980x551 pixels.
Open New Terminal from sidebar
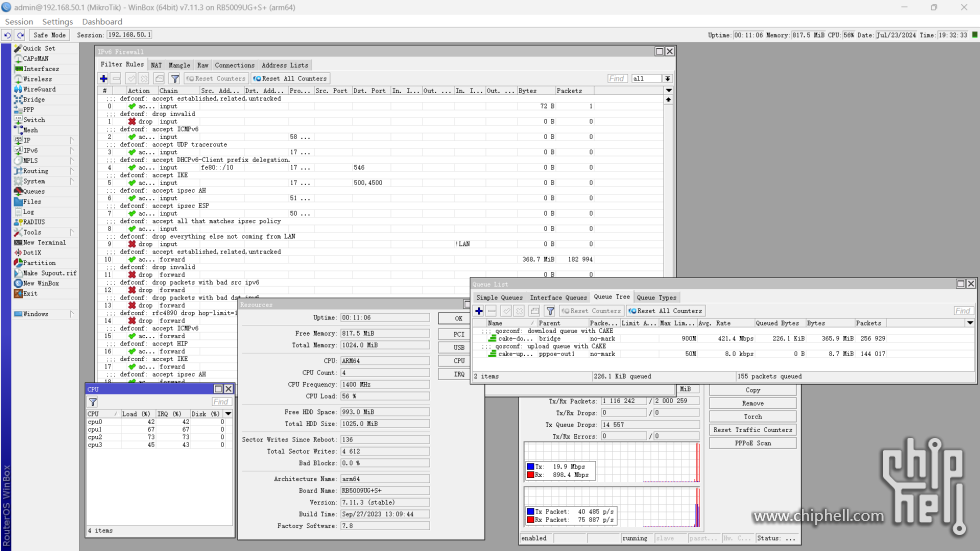tap(44, 242)
